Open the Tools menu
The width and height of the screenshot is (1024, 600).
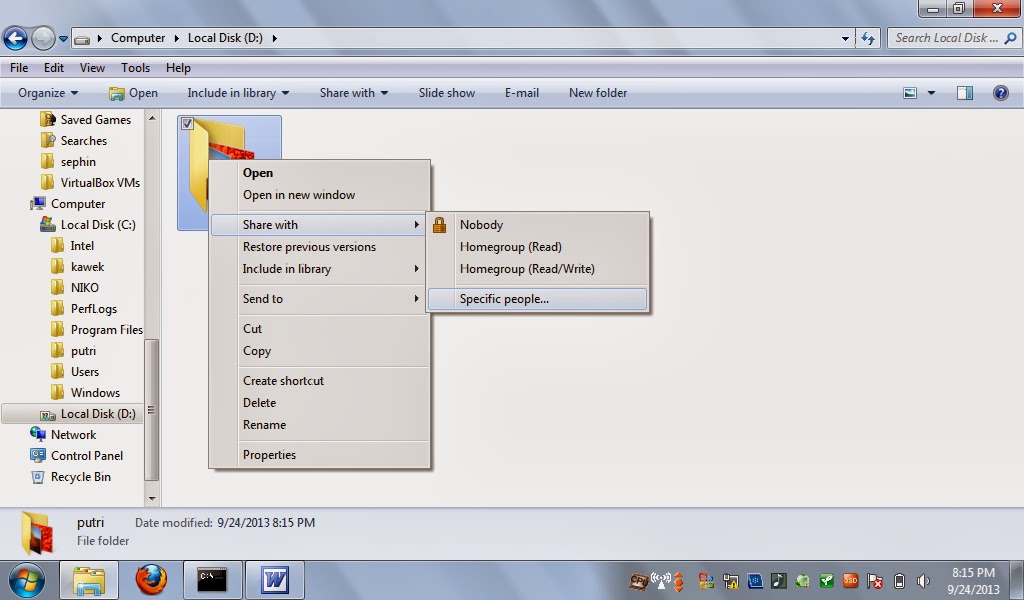coord(135,67)
